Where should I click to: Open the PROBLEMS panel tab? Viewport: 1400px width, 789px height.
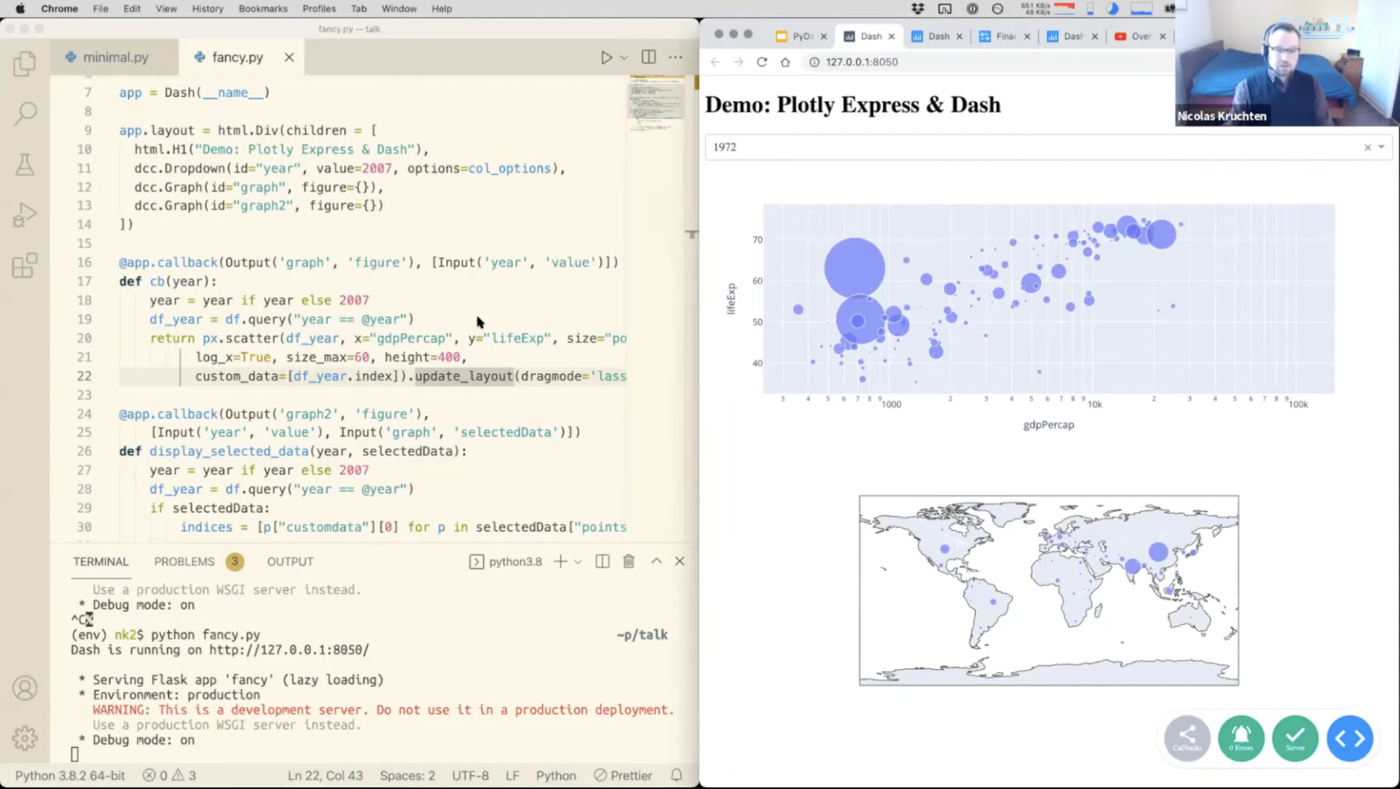[x=184, y=561]
